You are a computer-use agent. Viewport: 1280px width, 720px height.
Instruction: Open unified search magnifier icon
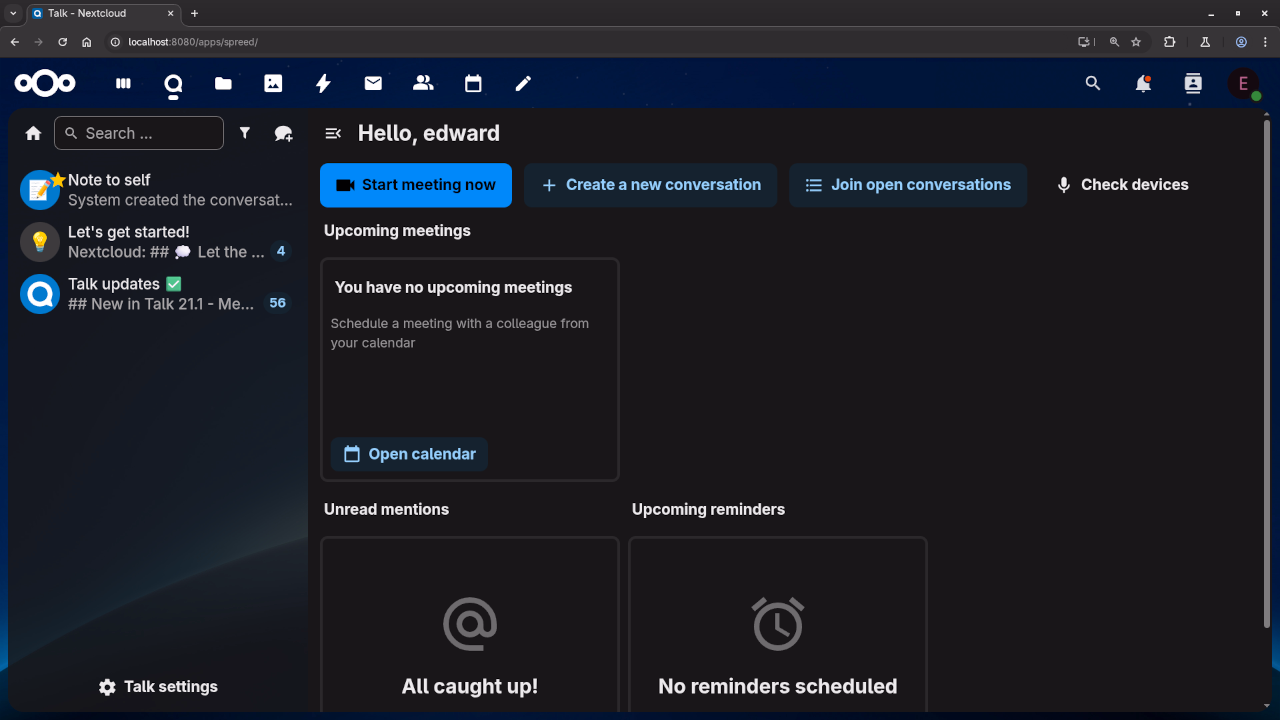click(x=1093, y=84)
